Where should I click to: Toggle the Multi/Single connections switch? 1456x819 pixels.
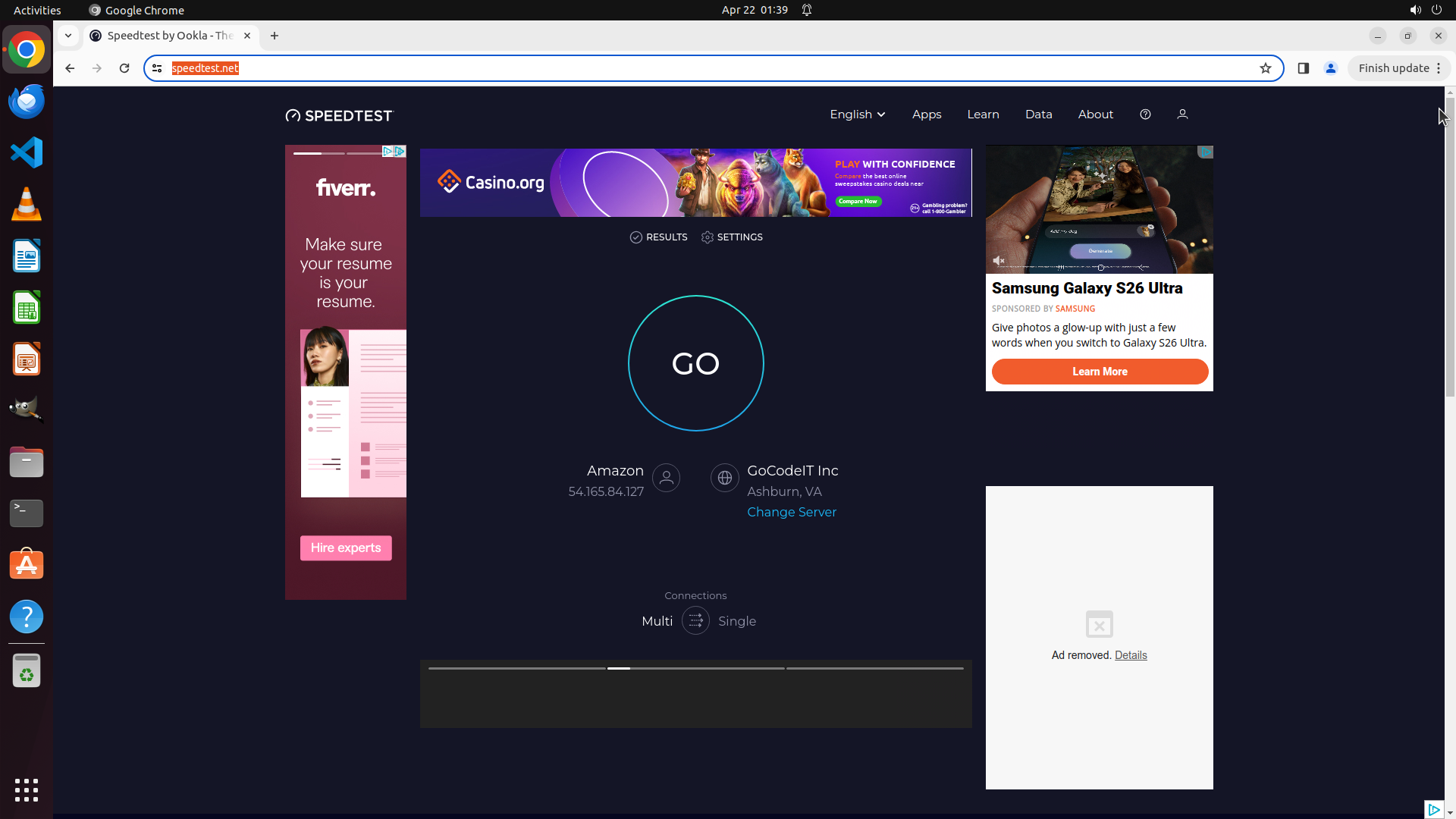tap(695, 621)
